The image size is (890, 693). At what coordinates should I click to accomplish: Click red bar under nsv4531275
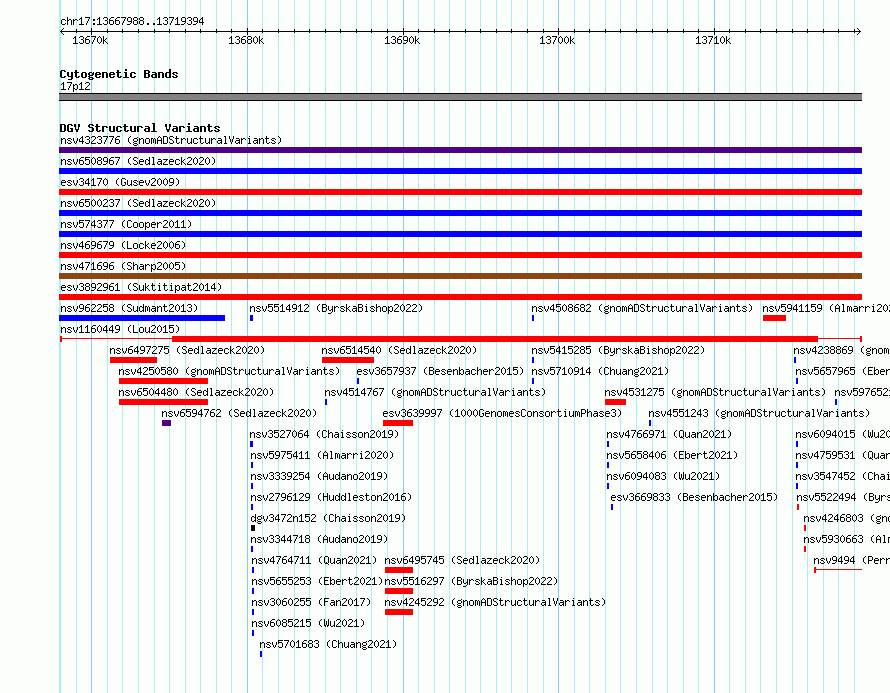[615, 402]
